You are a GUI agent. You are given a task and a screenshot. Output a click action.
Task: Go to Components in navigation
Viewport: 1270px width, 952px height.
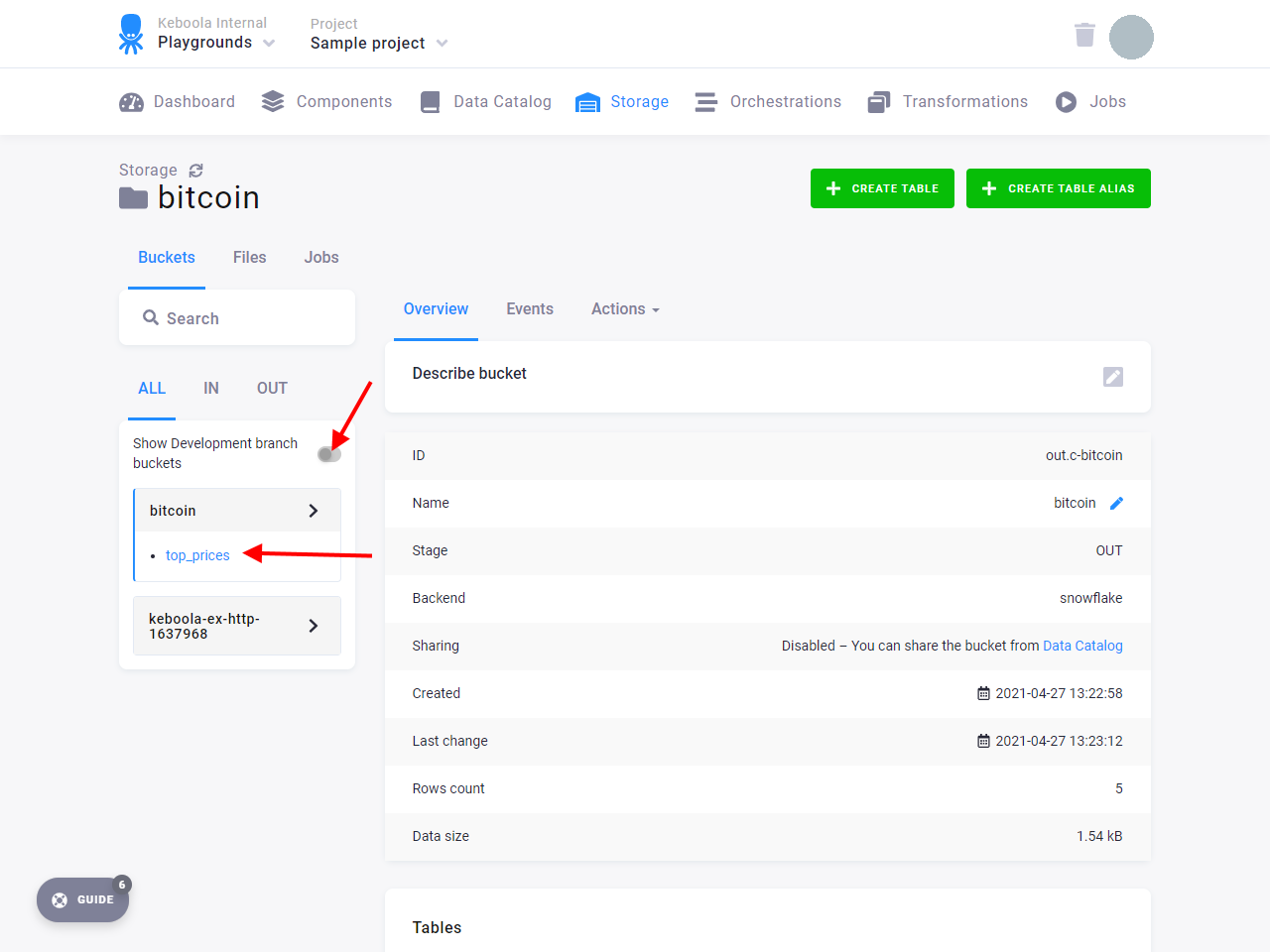click(326, 102)
